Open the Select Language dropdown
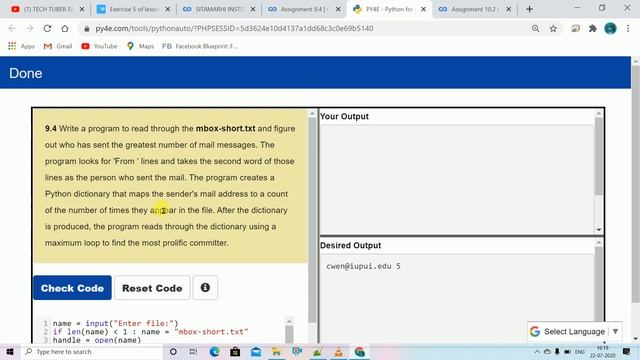 tap(575, 331)
